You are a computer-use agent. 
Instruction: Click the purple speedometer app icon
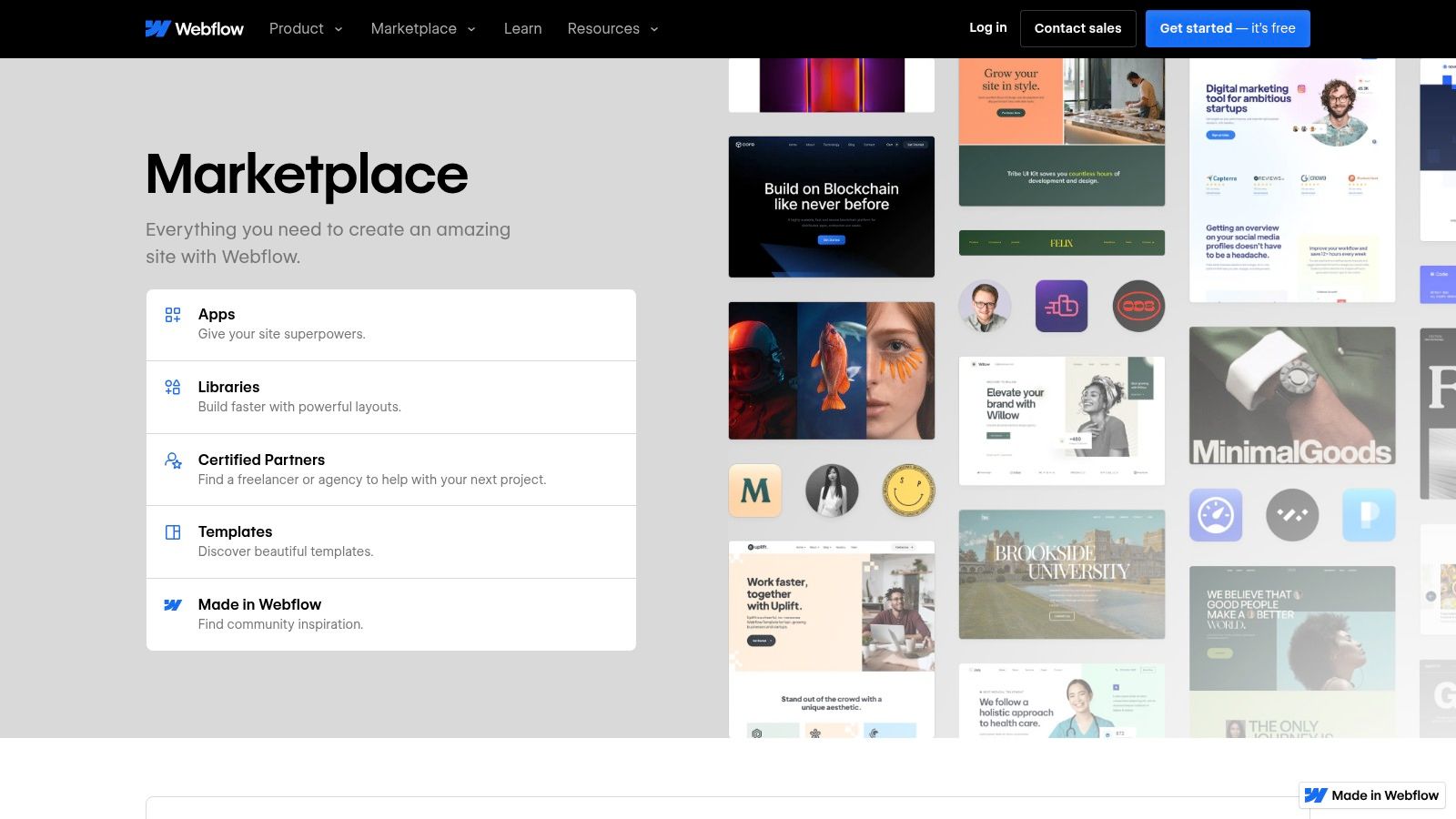pos(1216,515)
